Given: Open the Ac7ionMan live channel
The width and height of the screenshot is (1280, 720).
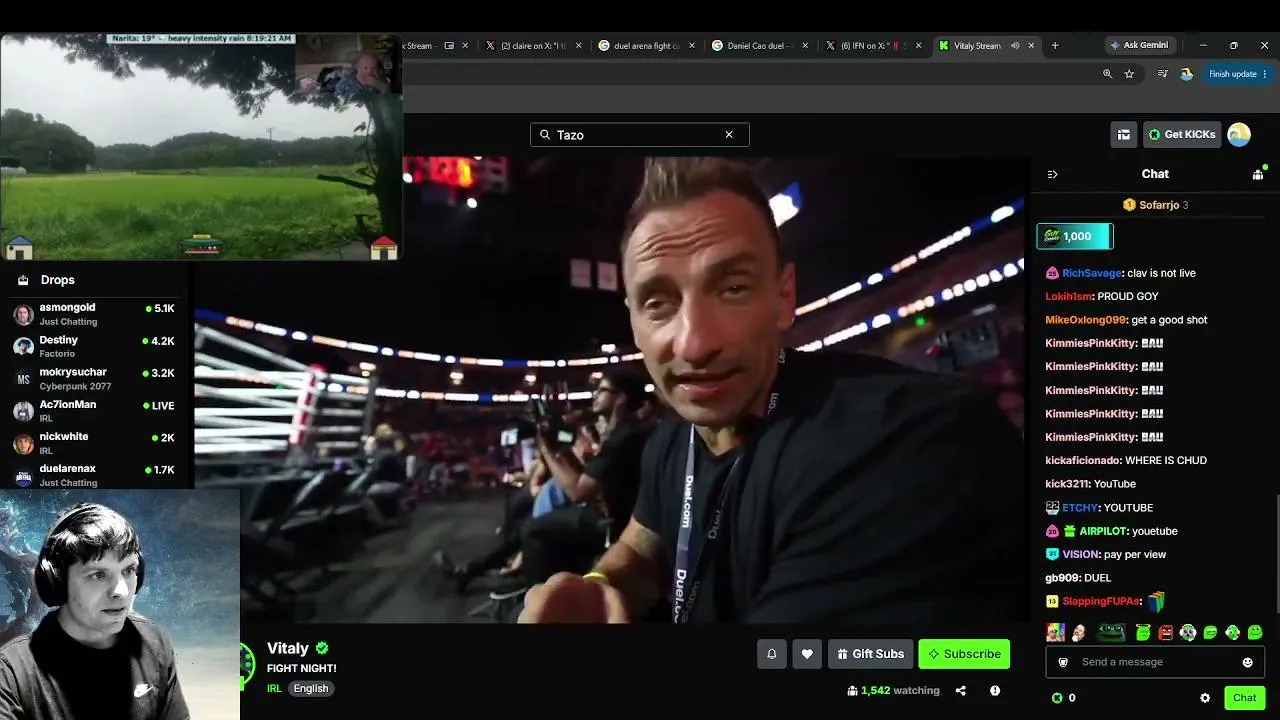Looking at the screenshot, I should pyautogui.click(x=94, y=411).
